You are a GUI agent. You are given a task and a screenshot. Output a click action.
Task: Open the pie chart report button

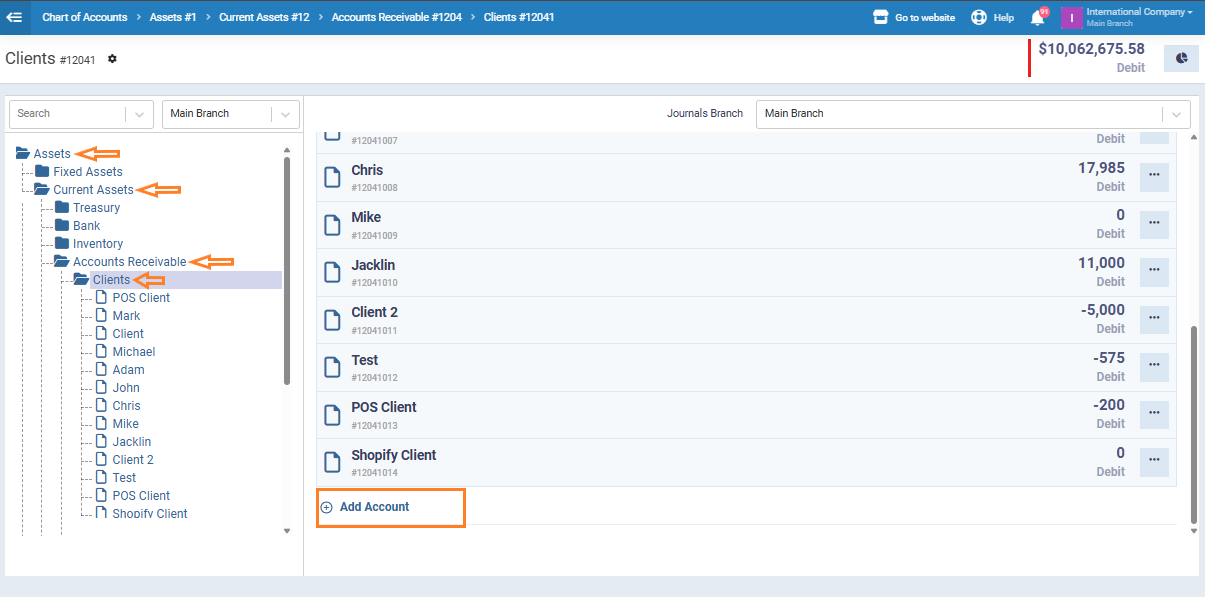pos(1181,58)
